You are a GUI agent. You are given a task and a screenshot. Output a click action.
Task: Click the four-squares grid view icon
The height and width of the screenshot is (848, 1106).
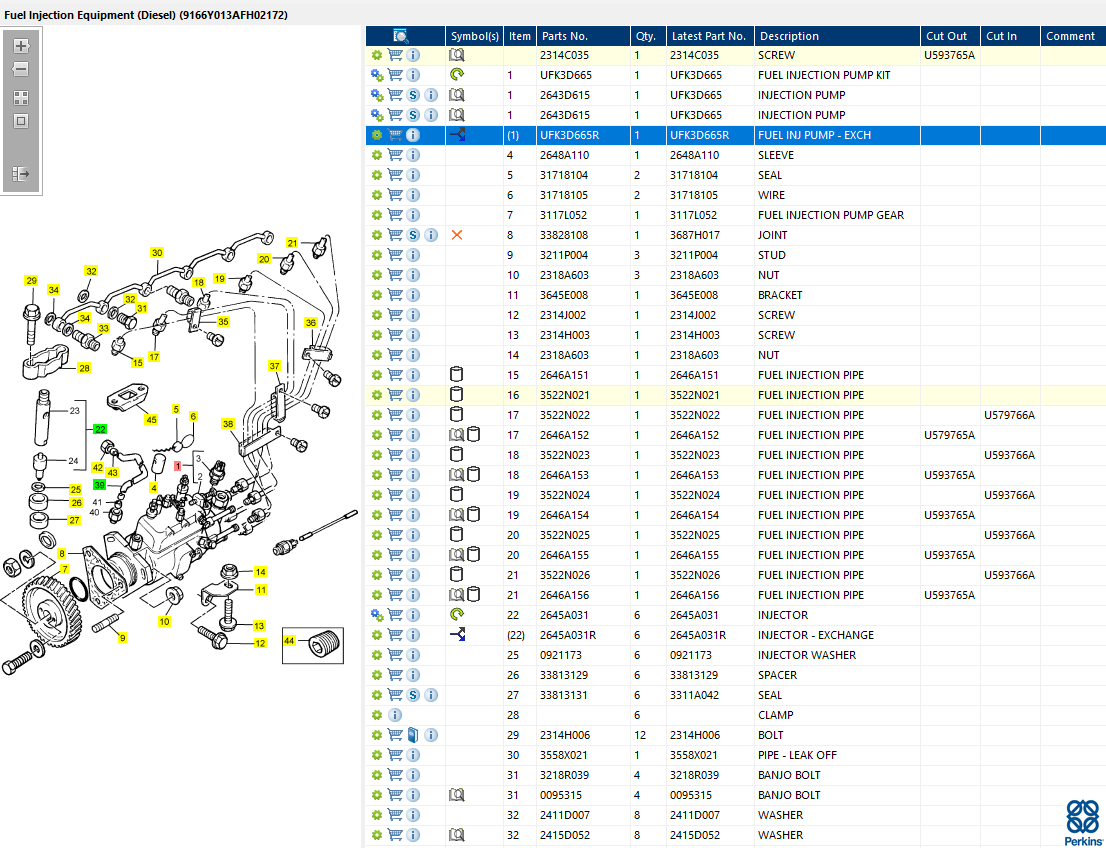tap(21, 98)
